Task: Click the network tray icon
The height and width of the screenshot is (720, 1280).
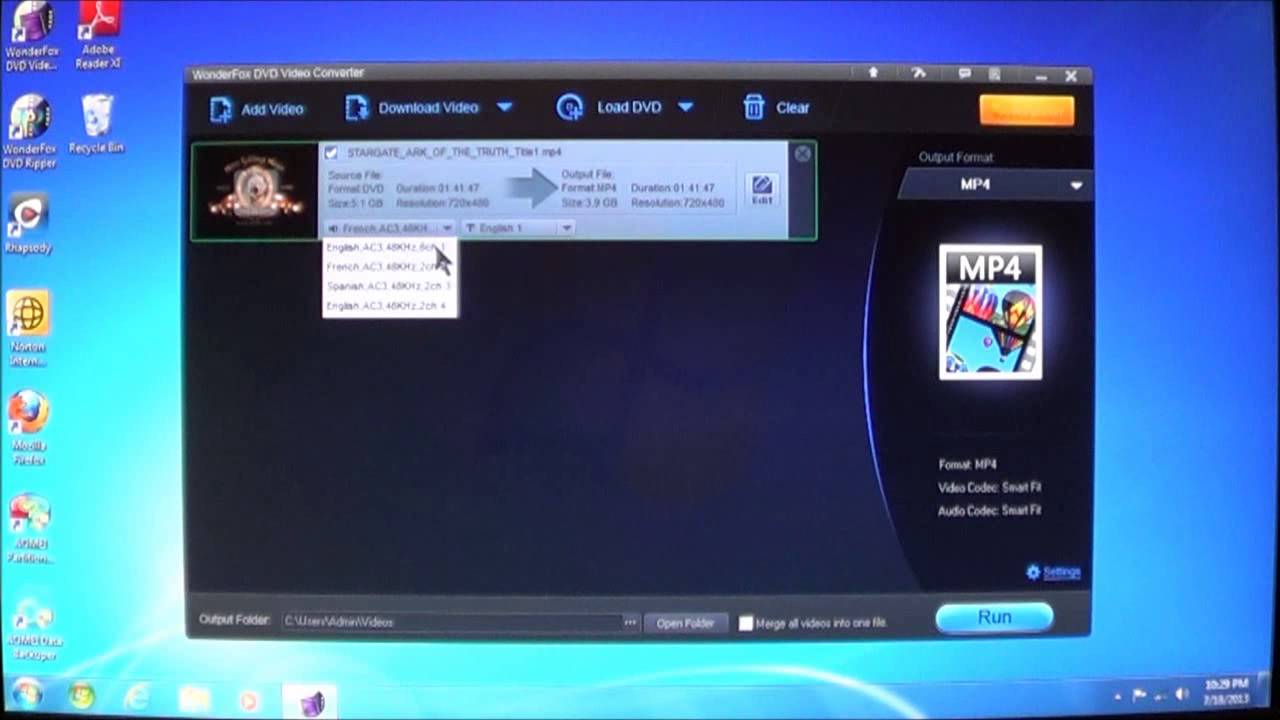Action: (x=1160, y=694)
